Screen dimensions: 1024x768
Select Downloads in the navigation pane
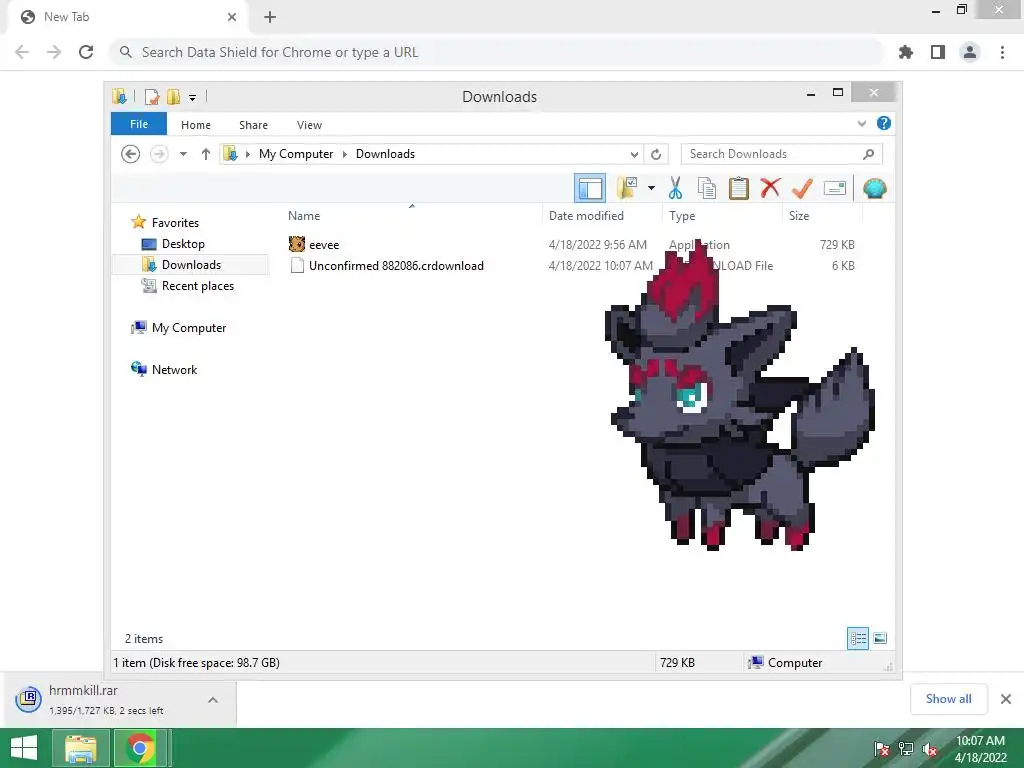coord(191,264)
